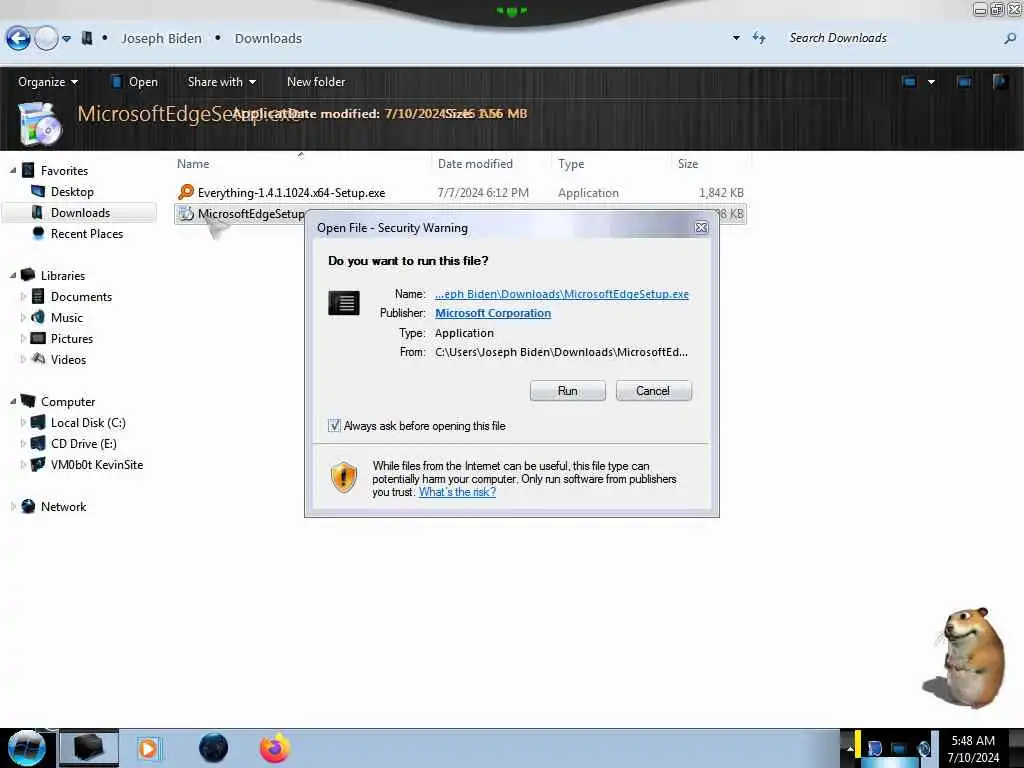Expand the Videos library
1024x768 pixels.
24,359
